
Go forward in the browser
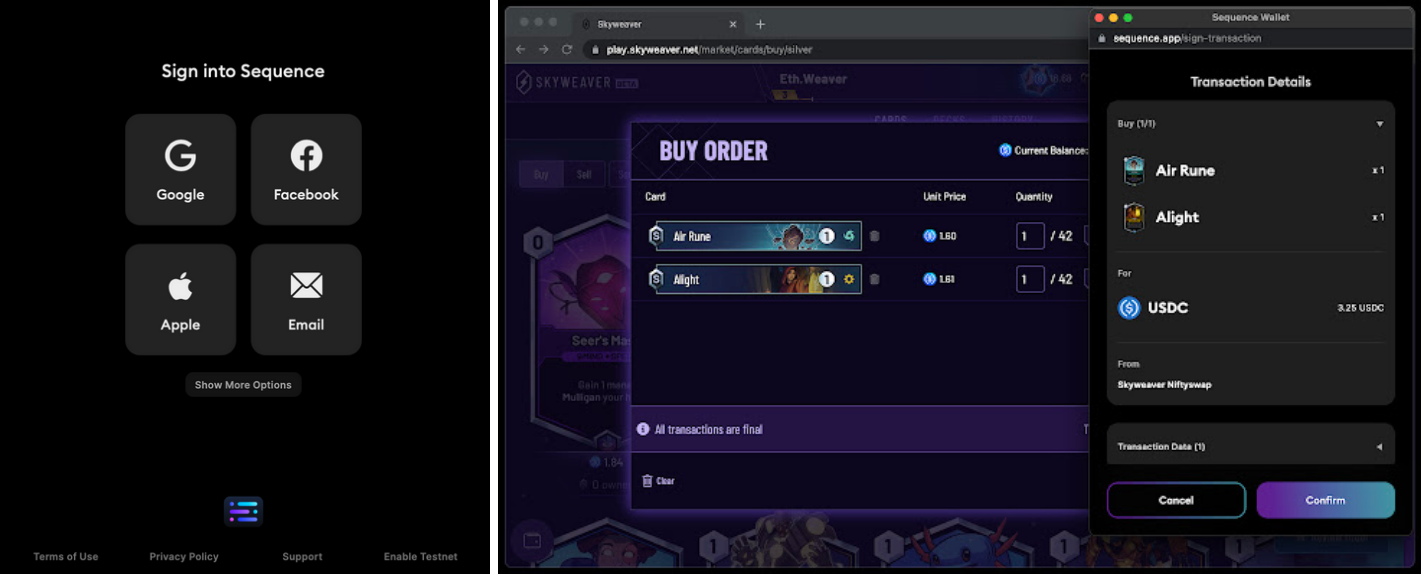click(x=543, y=49)
